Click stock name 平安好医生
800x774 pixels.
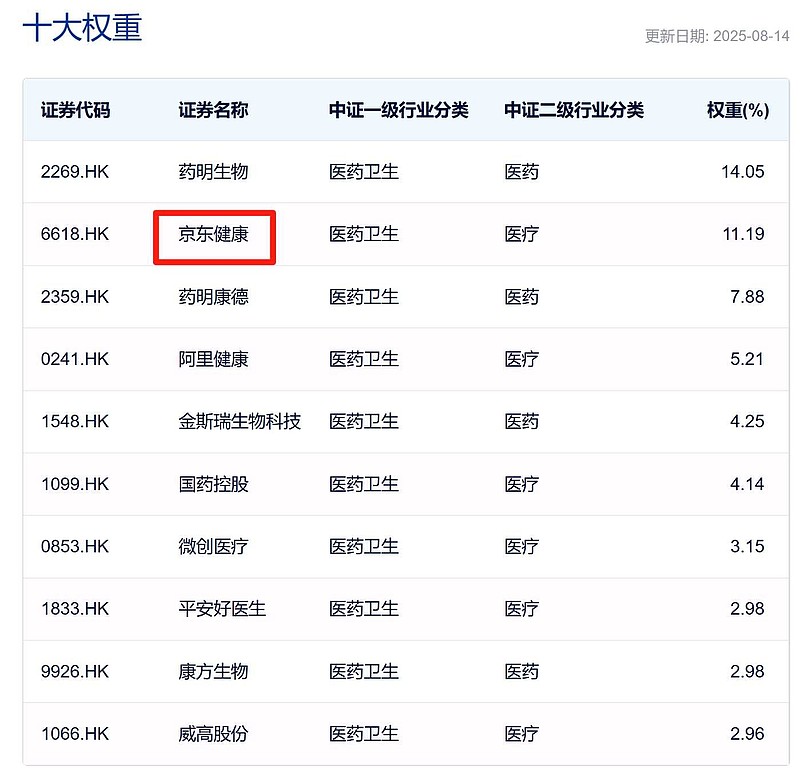click(222, 609)
